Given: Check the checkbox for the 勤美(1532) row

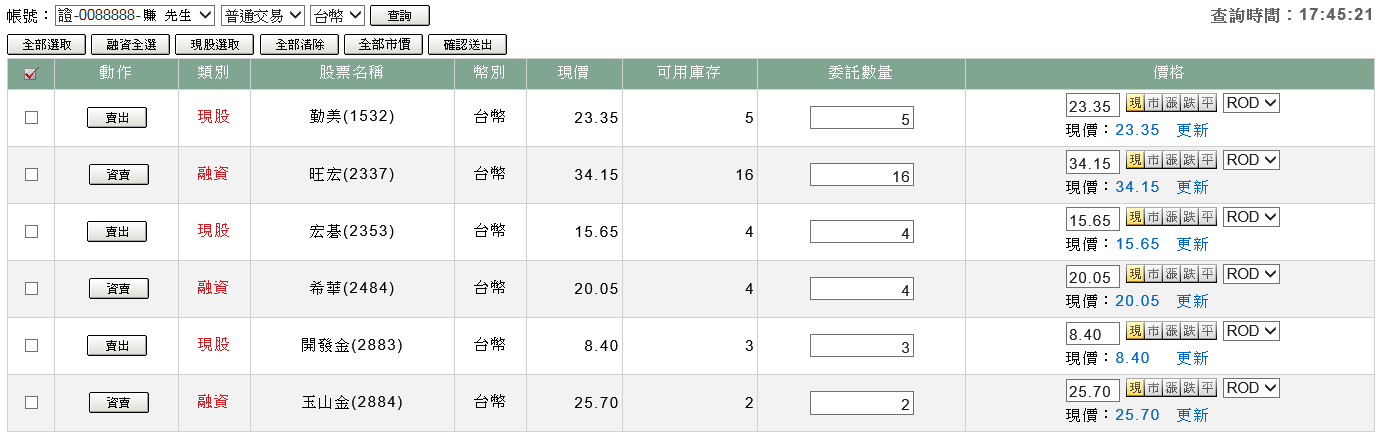Looking at the screenshot, I should tap(31, 117).
